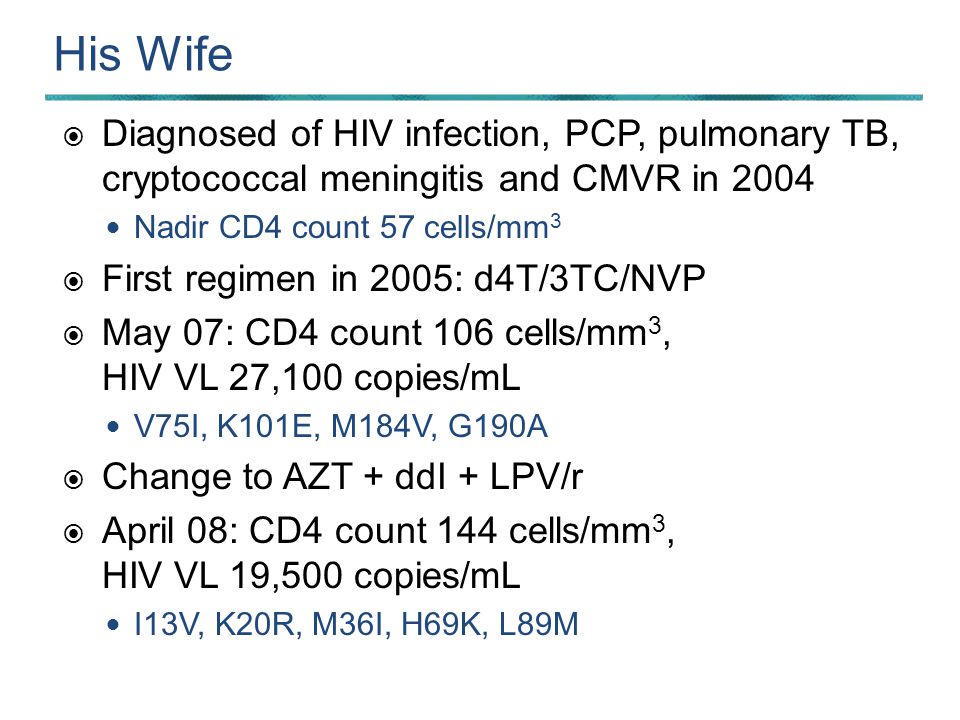Click the bullet icon before 'Change to AZT'
Viewport: 960px width, 720px height.
click(x=73, y=479)
